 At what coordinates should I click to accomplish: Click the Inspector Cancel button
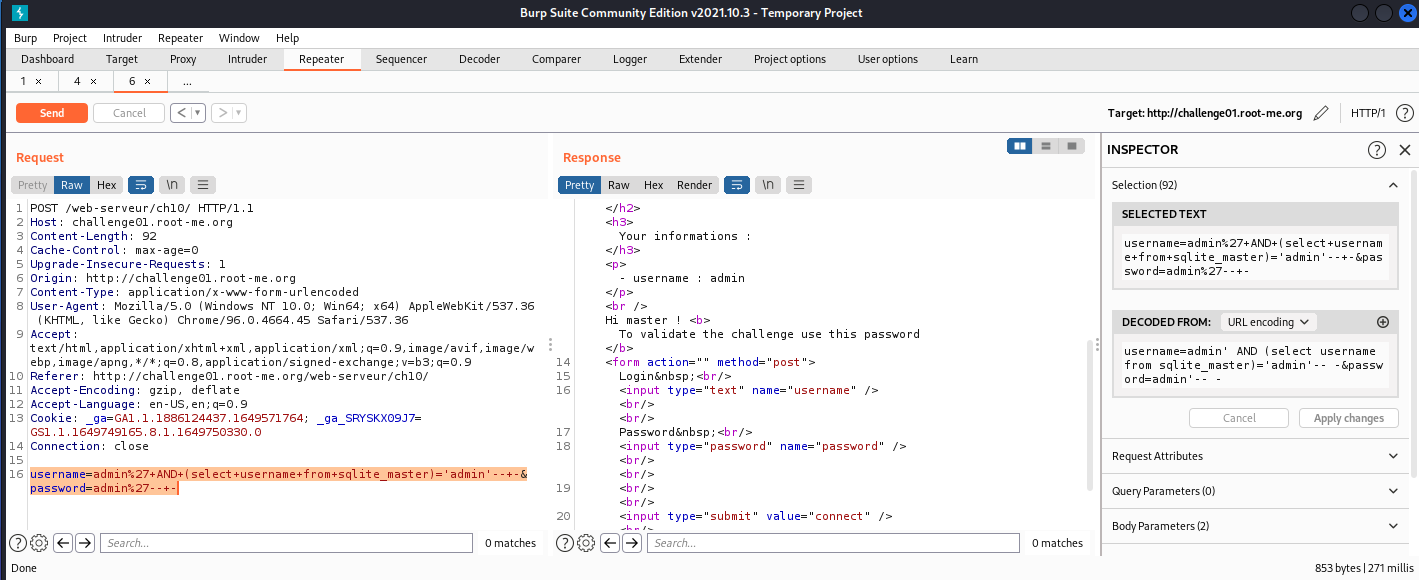coord(1239,418)
